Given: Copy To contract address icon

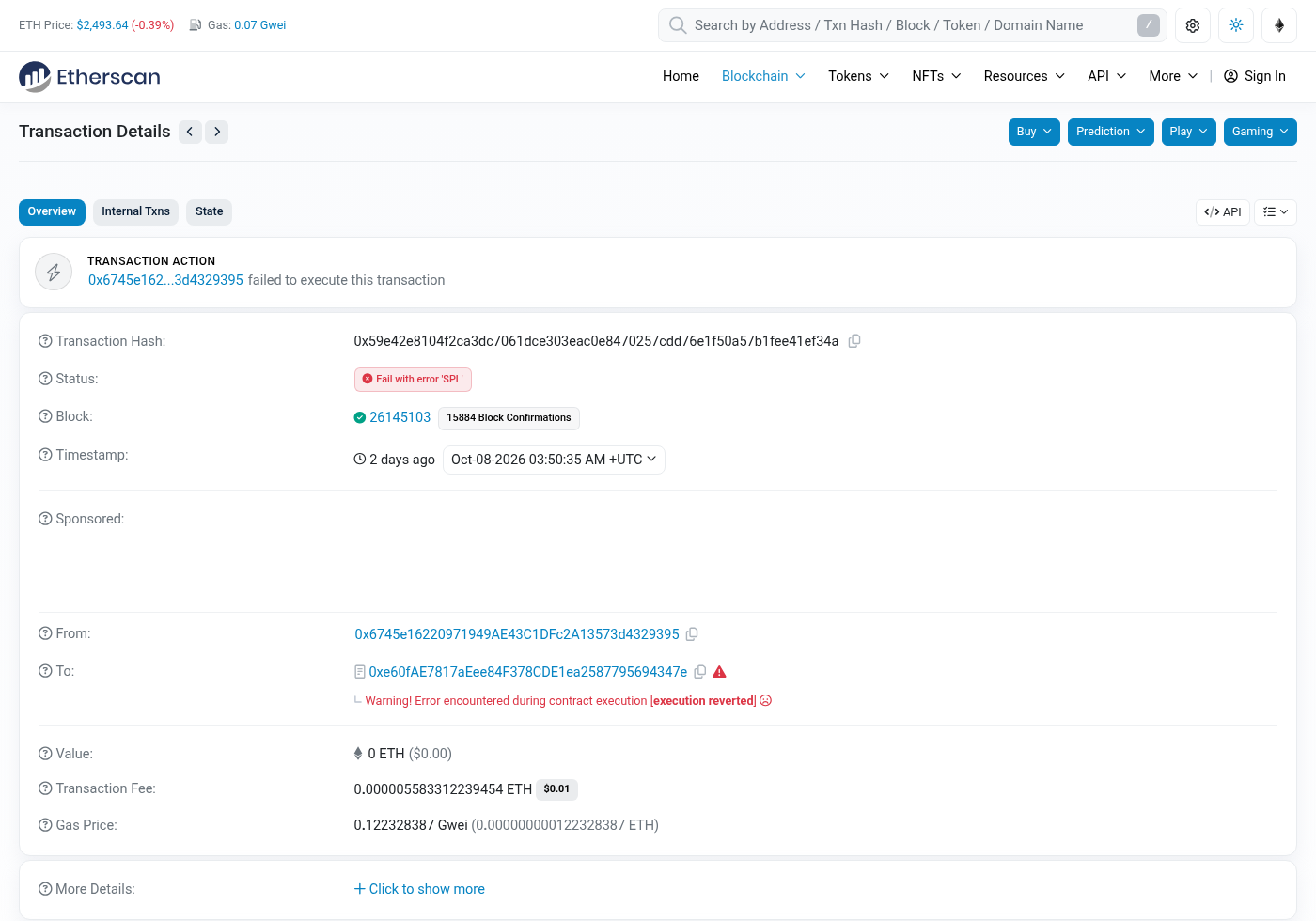Looking at the screenshot, I should (700, 672).
